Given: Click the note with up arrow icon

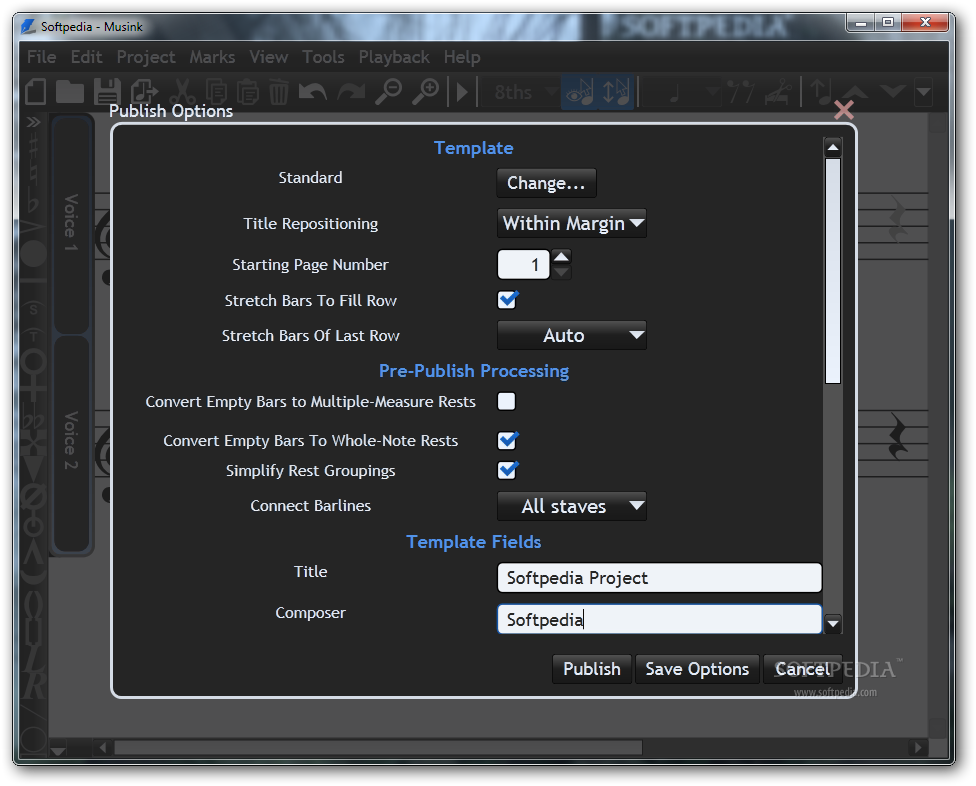Looking at the screenshot, I should [821, 92].
